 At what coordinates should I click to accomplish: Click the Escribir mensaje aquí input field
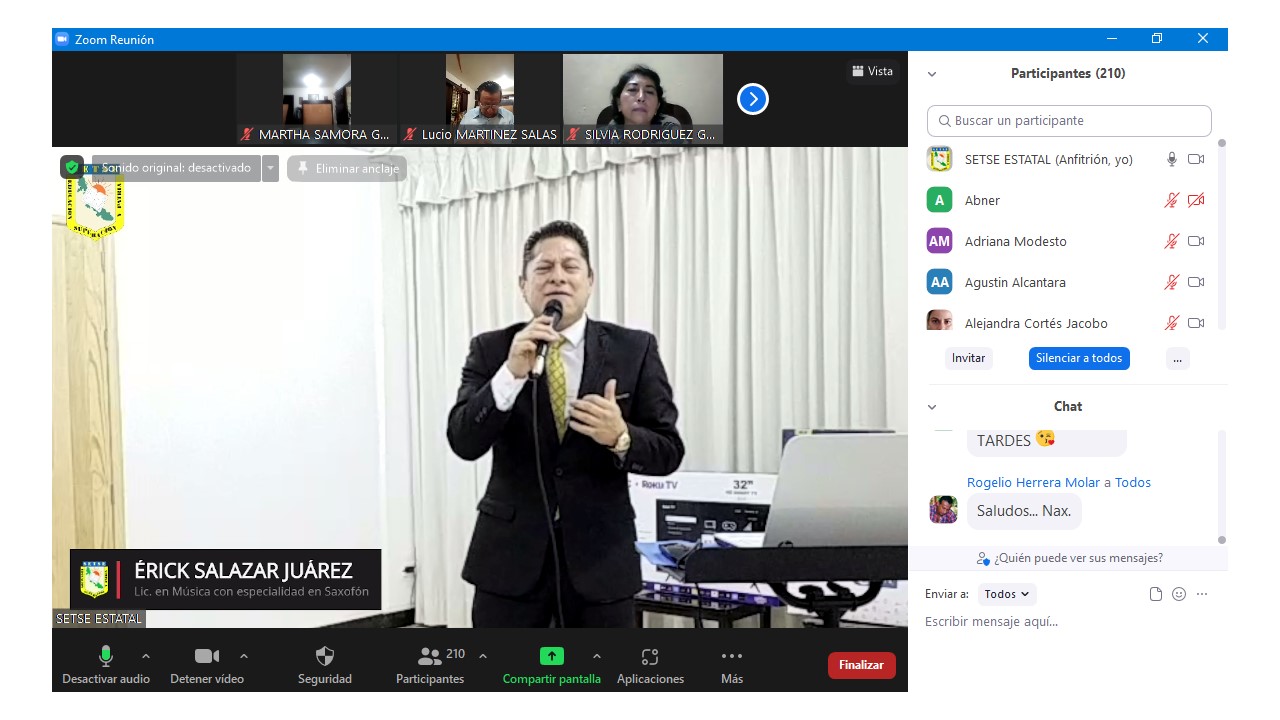pyautogui.click(x=1068, y=622)
